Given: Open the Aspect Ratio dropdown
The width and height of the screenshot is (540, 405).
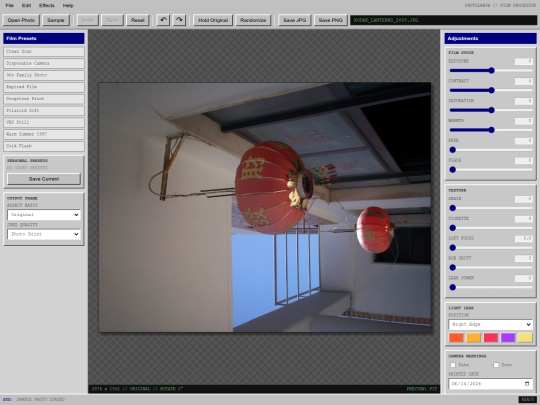Looking at the screenshot, I should tap(44, 215).
